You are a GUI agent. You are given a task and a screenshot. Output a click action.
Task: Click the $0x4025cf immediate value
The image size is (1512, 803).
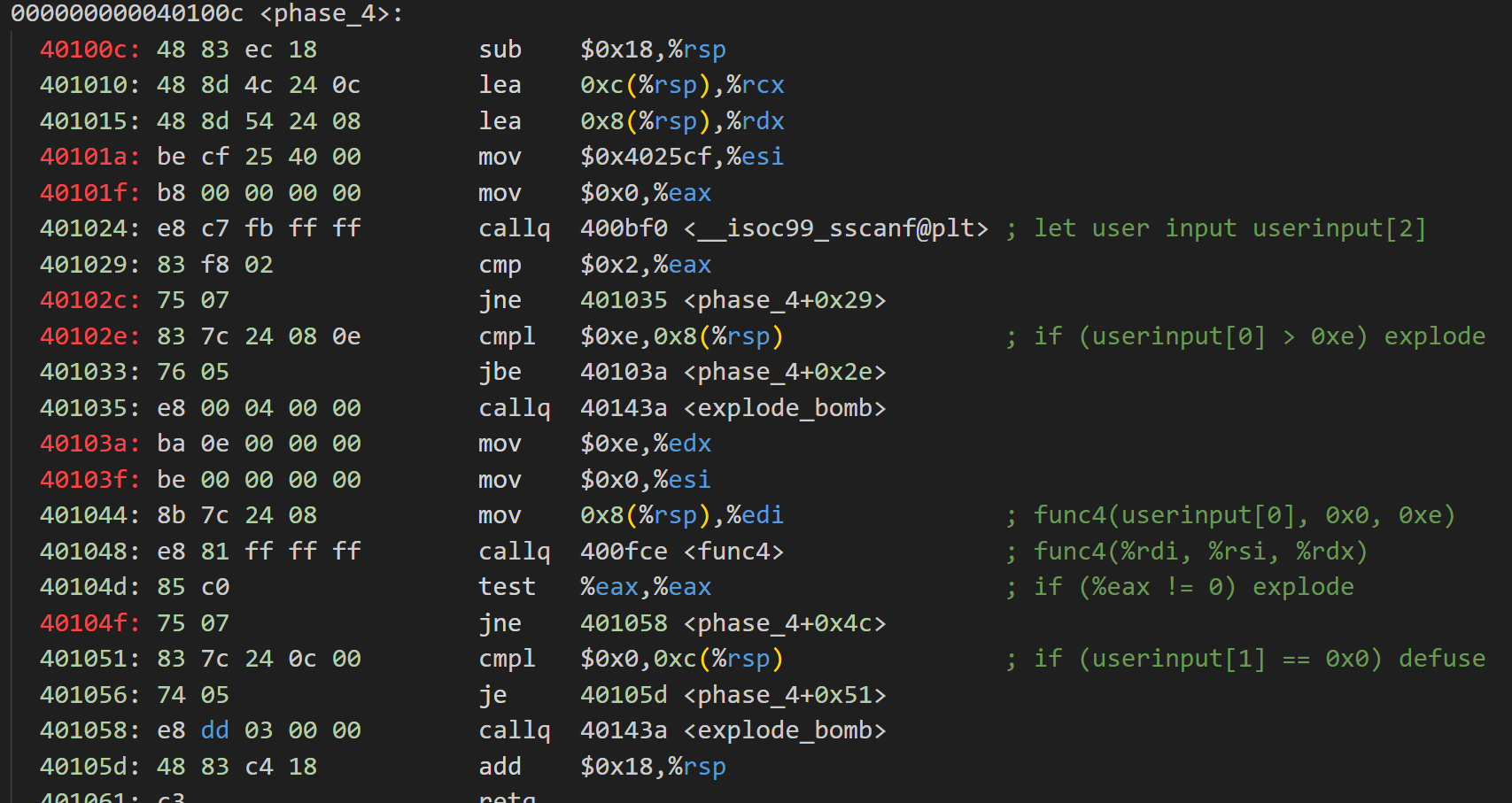[646, 157]
